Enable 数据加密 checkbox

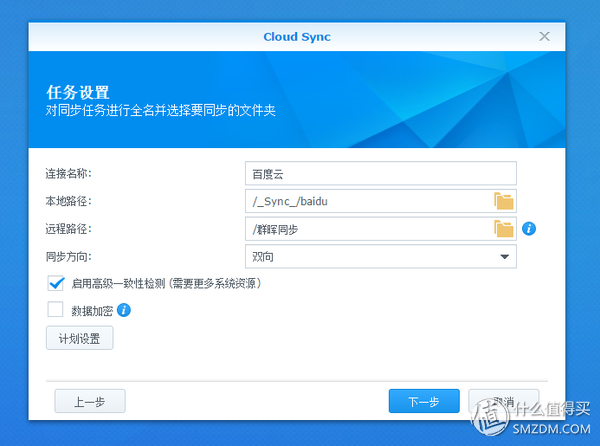pos(55,309)
